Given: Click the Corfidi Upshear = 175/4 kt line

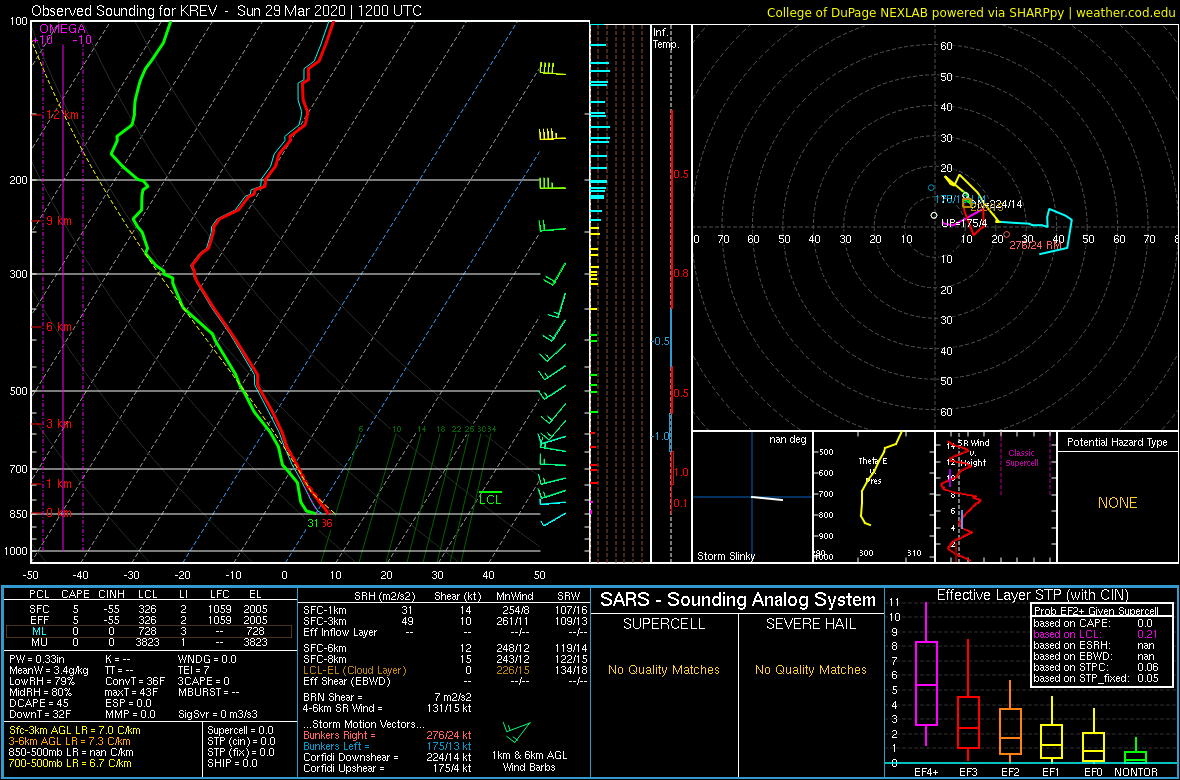Looking at the screenshot, I should [387, 768].
